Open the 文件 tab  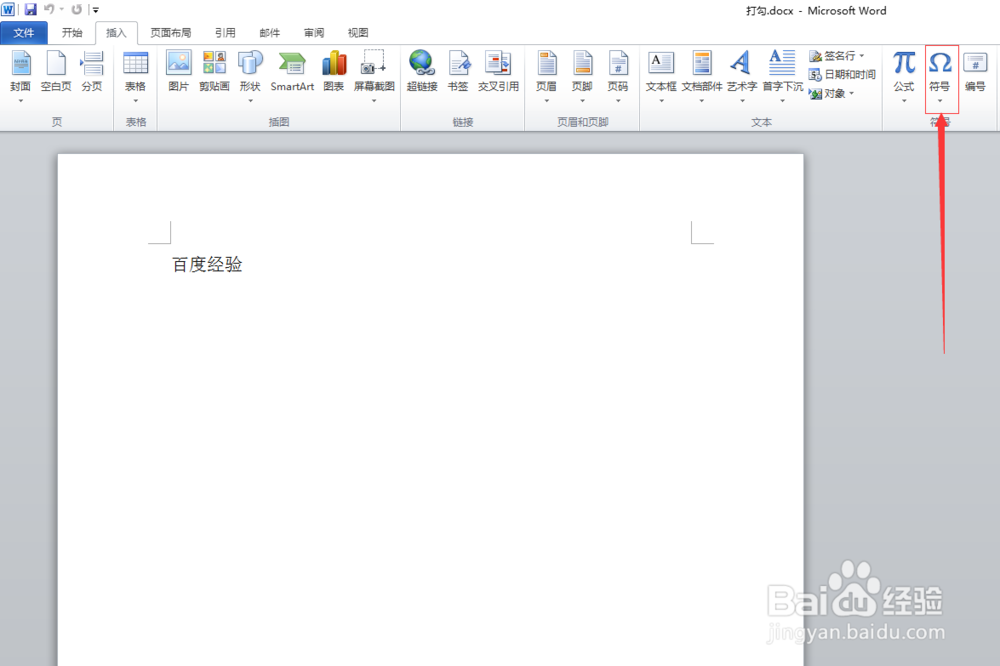(25, 32)
